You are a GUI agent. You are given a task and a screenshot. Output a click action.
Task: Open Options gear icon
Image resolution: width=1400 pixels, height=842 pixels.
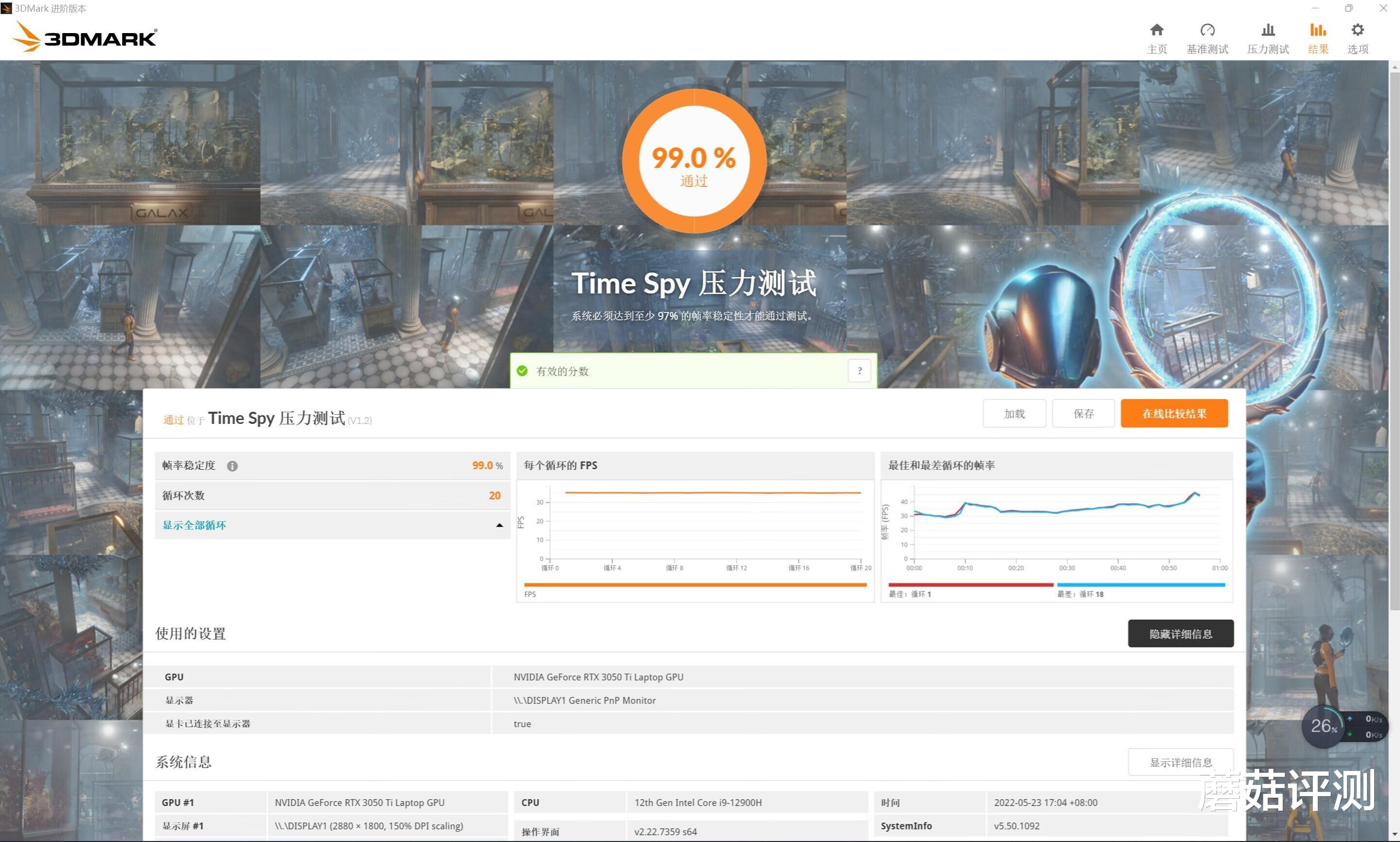1358,30
